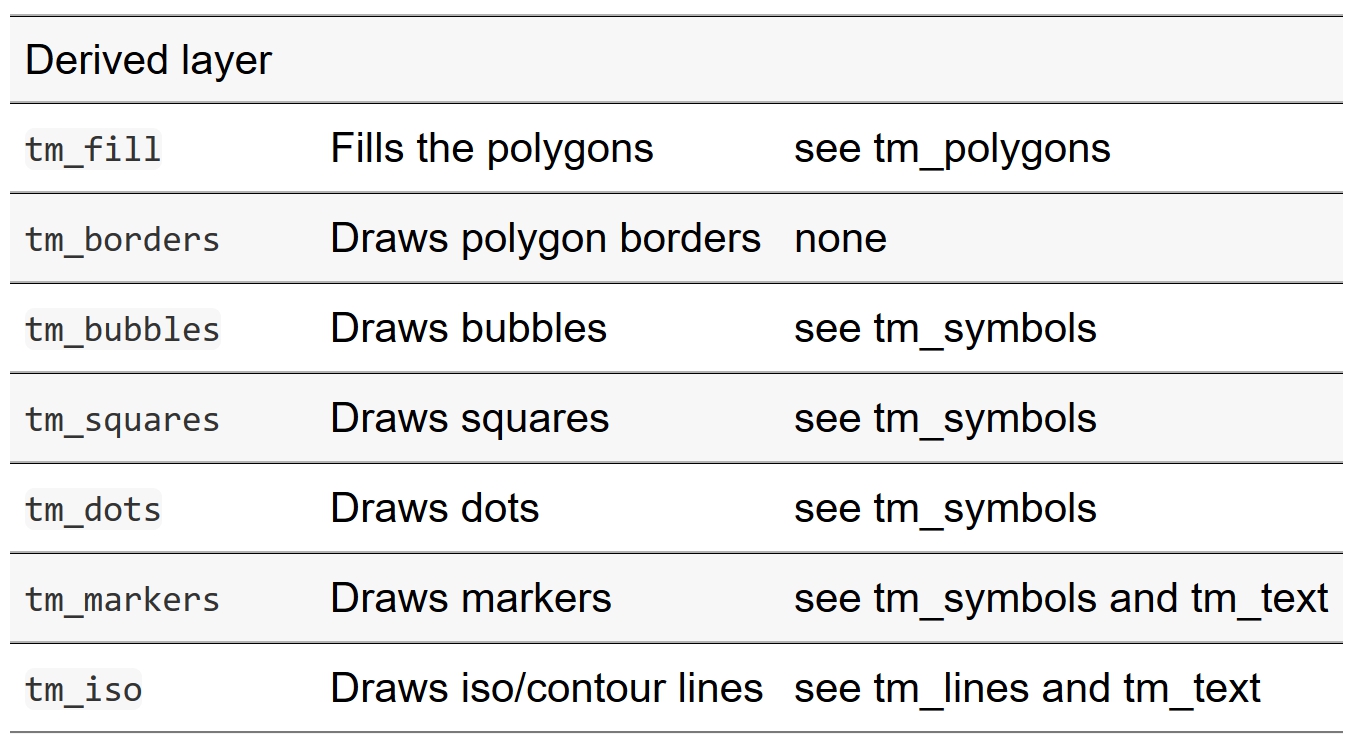Click the tm_borders code label
Viewport: 1362px width, 750px height.
[x=122, y=240]
